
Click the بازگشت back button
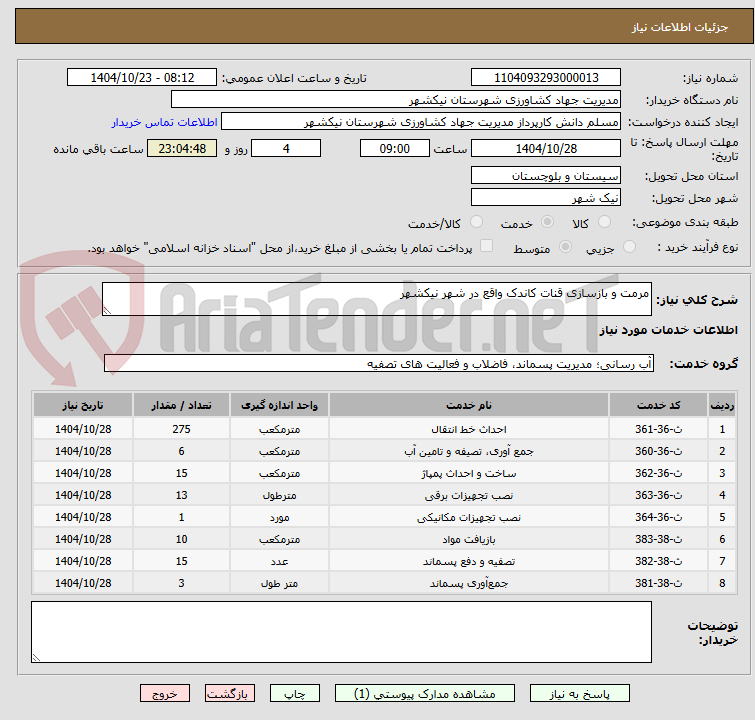click(x=230, y=694)
